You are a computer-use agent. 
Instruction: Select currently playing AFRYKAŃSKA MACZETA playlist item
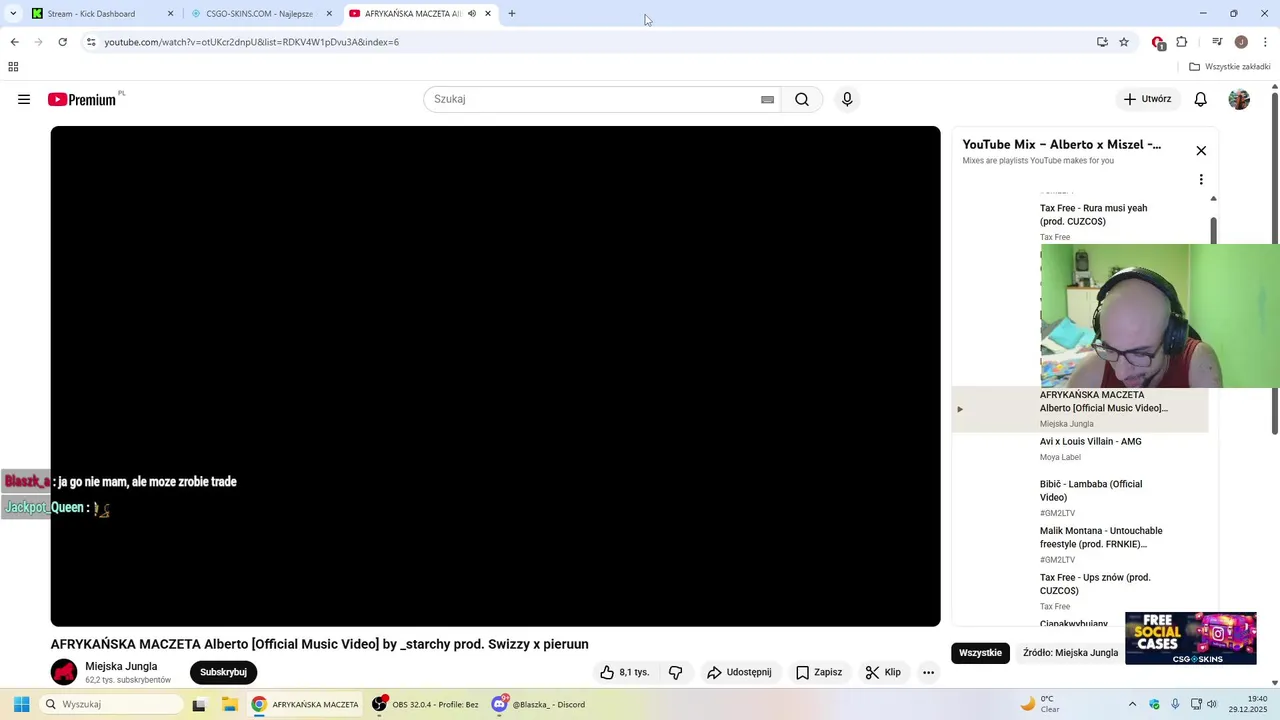tap(1080, 409)
